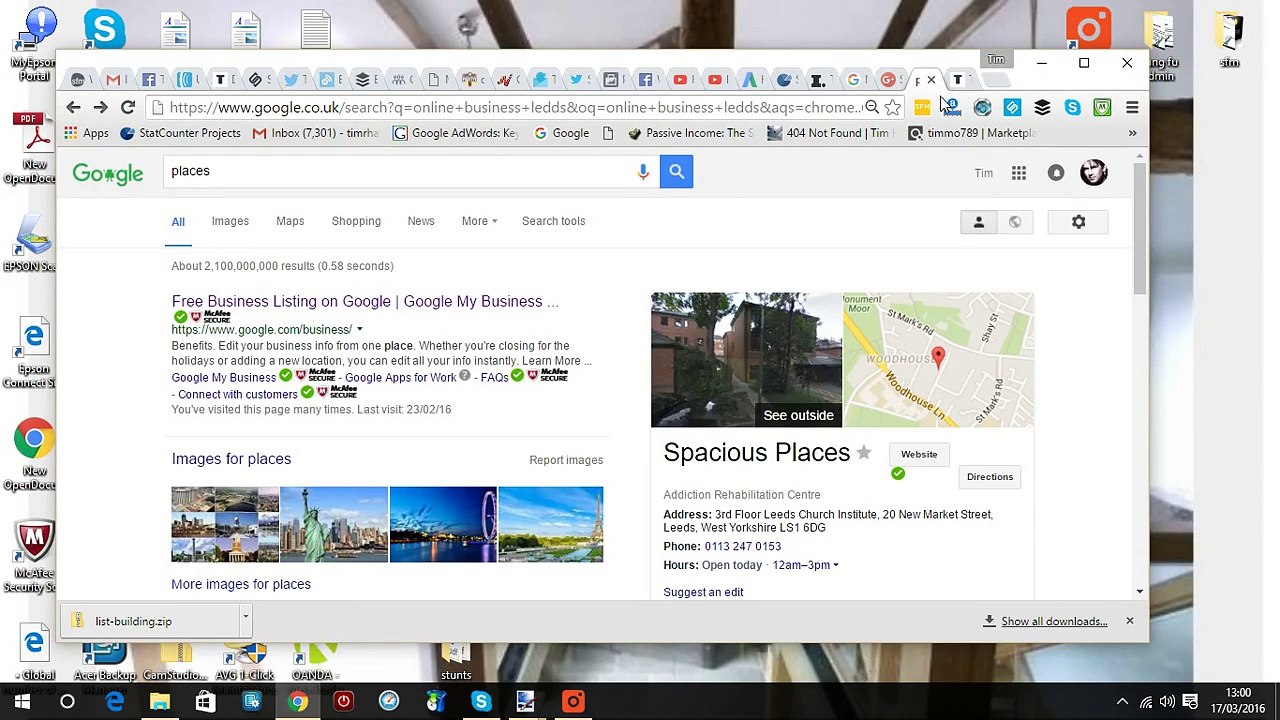Switch to the News tab

421,221
